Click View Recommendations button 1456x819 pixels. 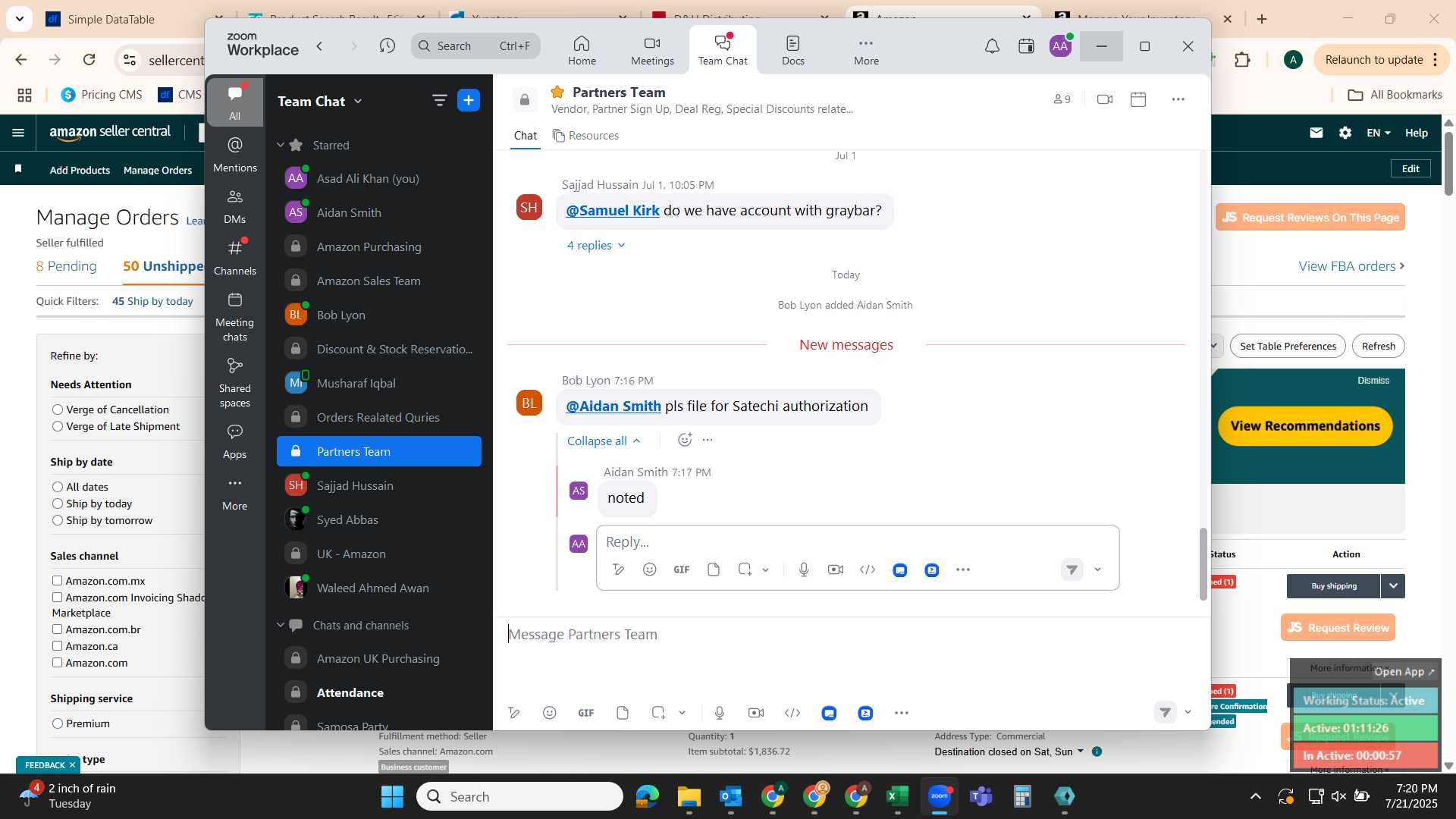(1305, 426)
